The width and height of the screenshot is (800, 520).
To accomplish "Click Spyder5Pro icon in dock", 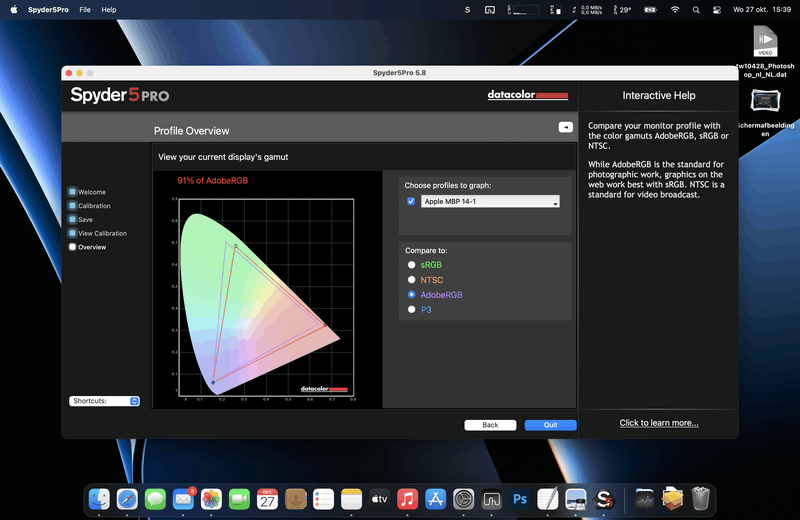I will pyautogui.click(x=604, y=499).
